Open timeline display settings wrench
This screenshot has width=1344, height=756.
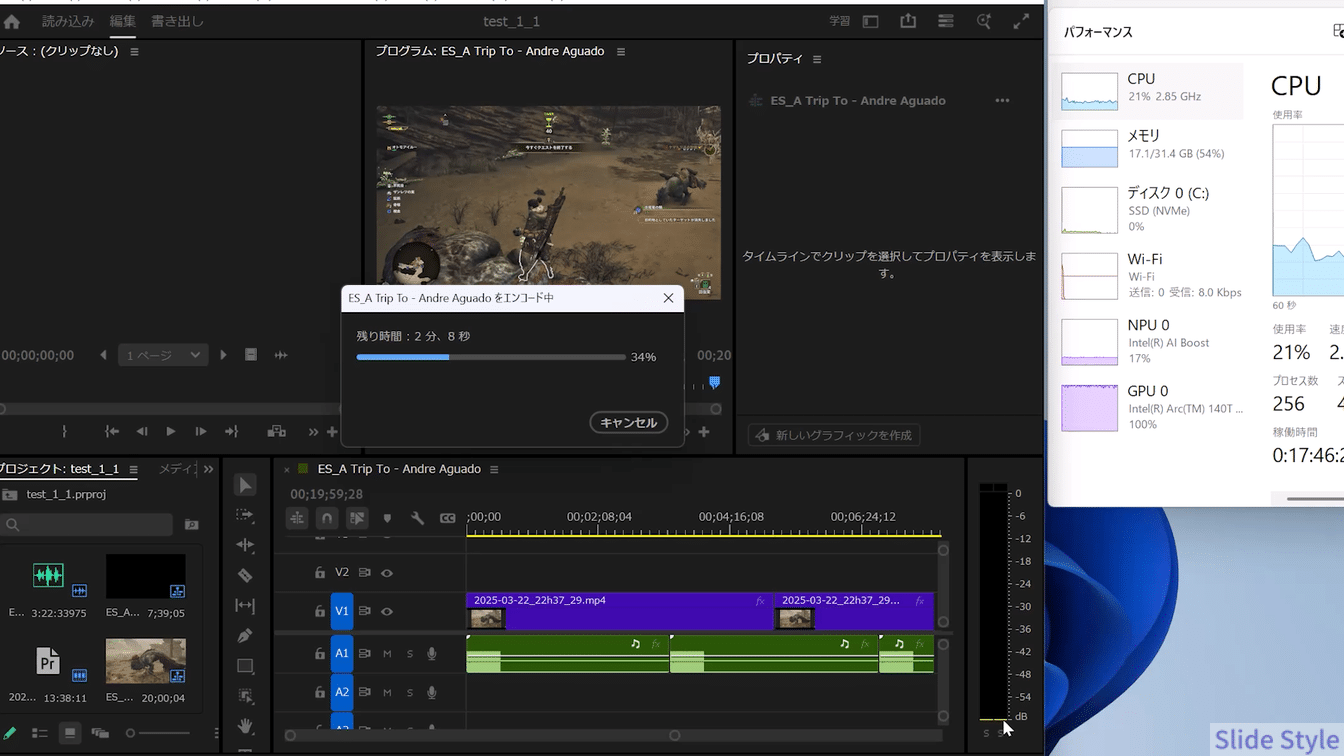[x=417, y=518]
